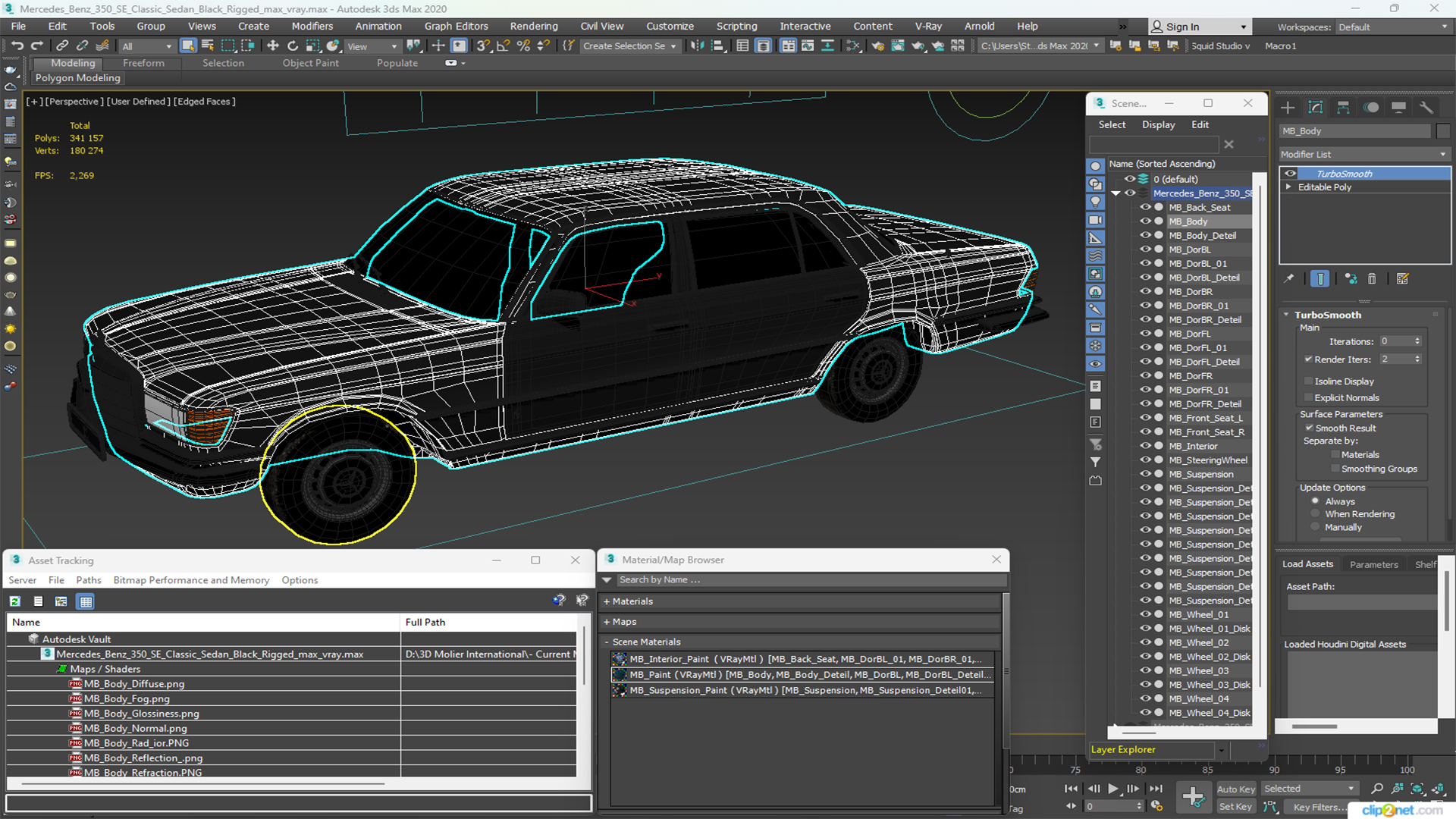Expand the Editable Poly modifier entry
The width and height of the screenshot is (1456, 819).
pos(1288,187)
